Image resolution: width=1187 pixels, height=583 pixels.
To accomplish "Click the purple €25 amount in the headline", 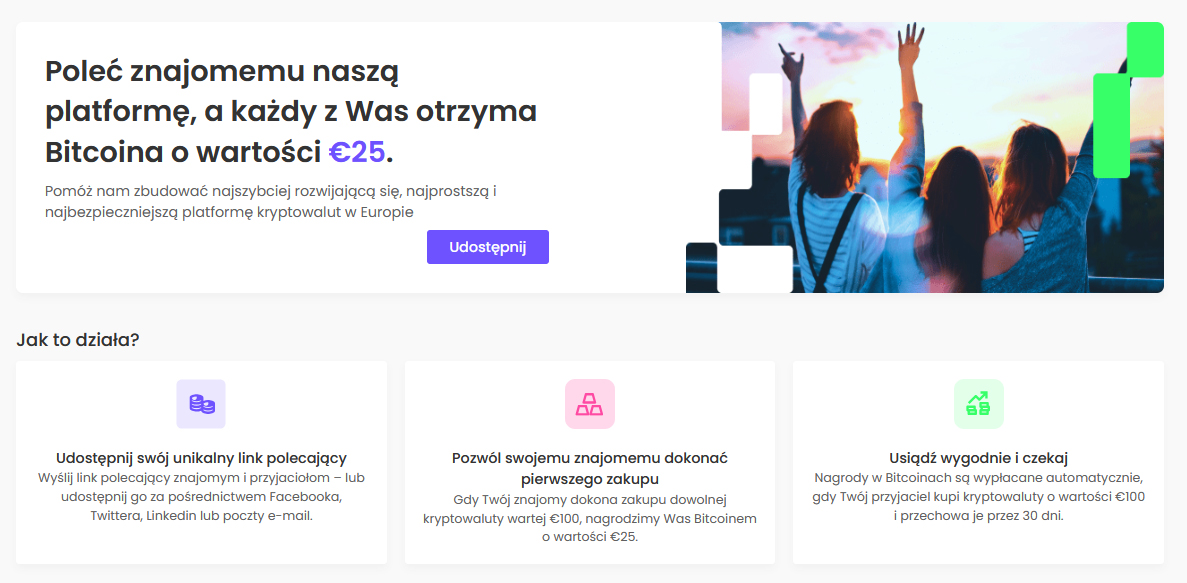I will 357,152.
